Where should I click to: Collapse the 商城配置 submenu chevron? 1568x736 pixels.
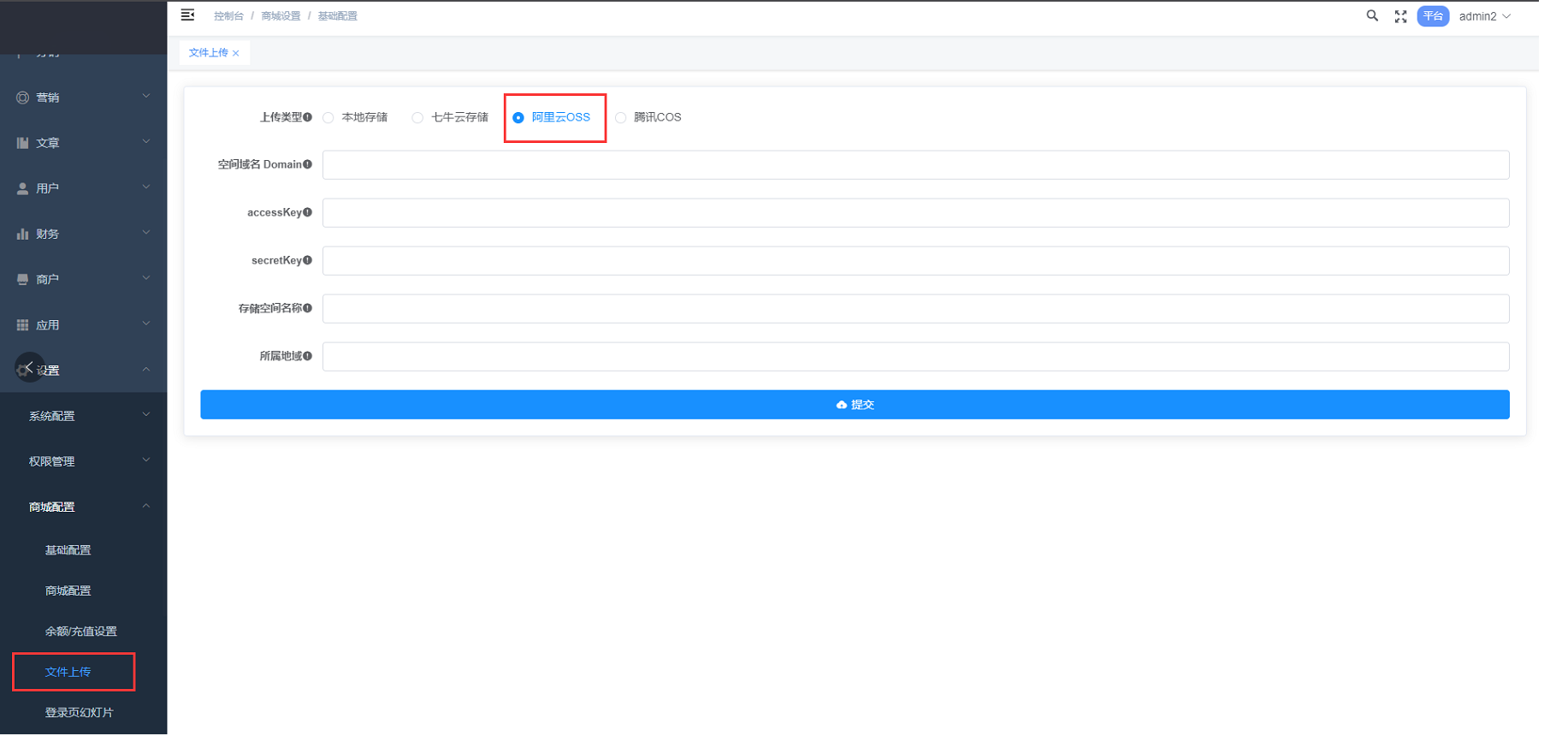pos(146,505)
